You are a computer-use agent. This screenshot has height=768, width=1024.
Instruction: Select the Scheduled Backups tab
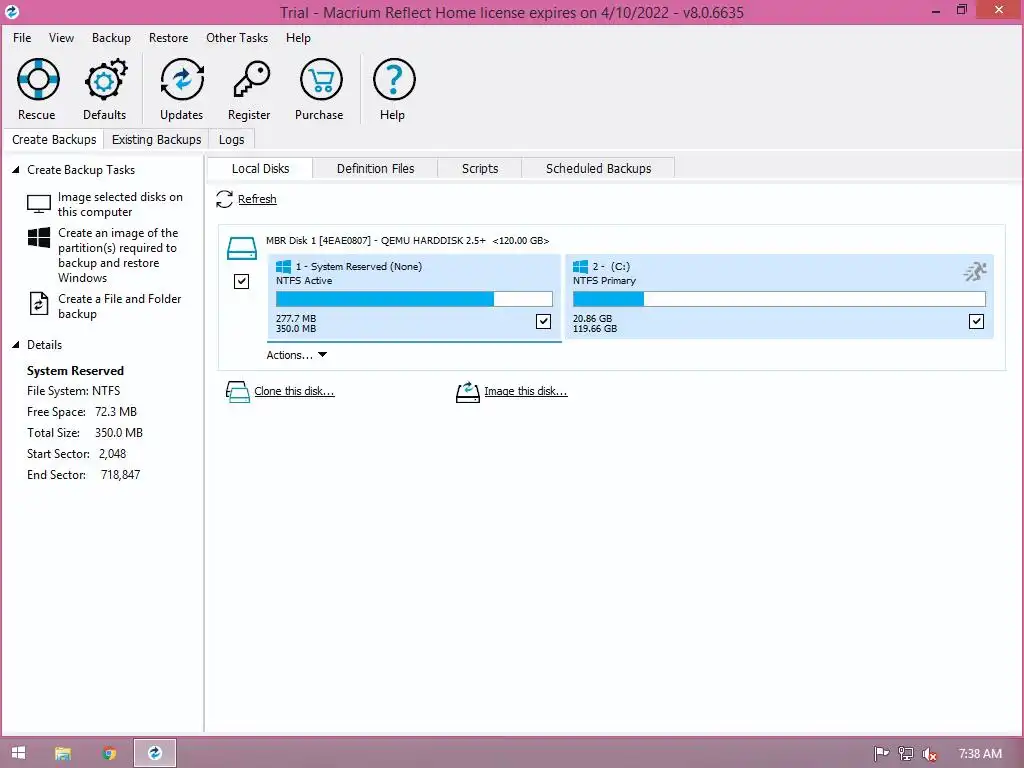coord(599,168)
